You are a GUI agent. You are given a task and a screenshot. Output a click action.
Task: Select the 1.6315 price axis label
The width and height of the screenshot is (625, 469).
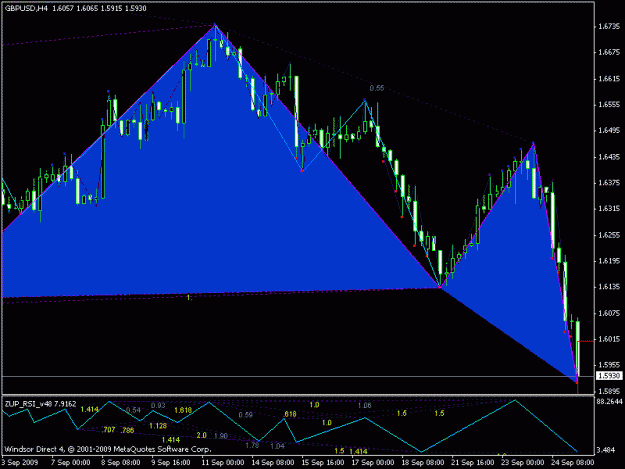tap(609, 209)
